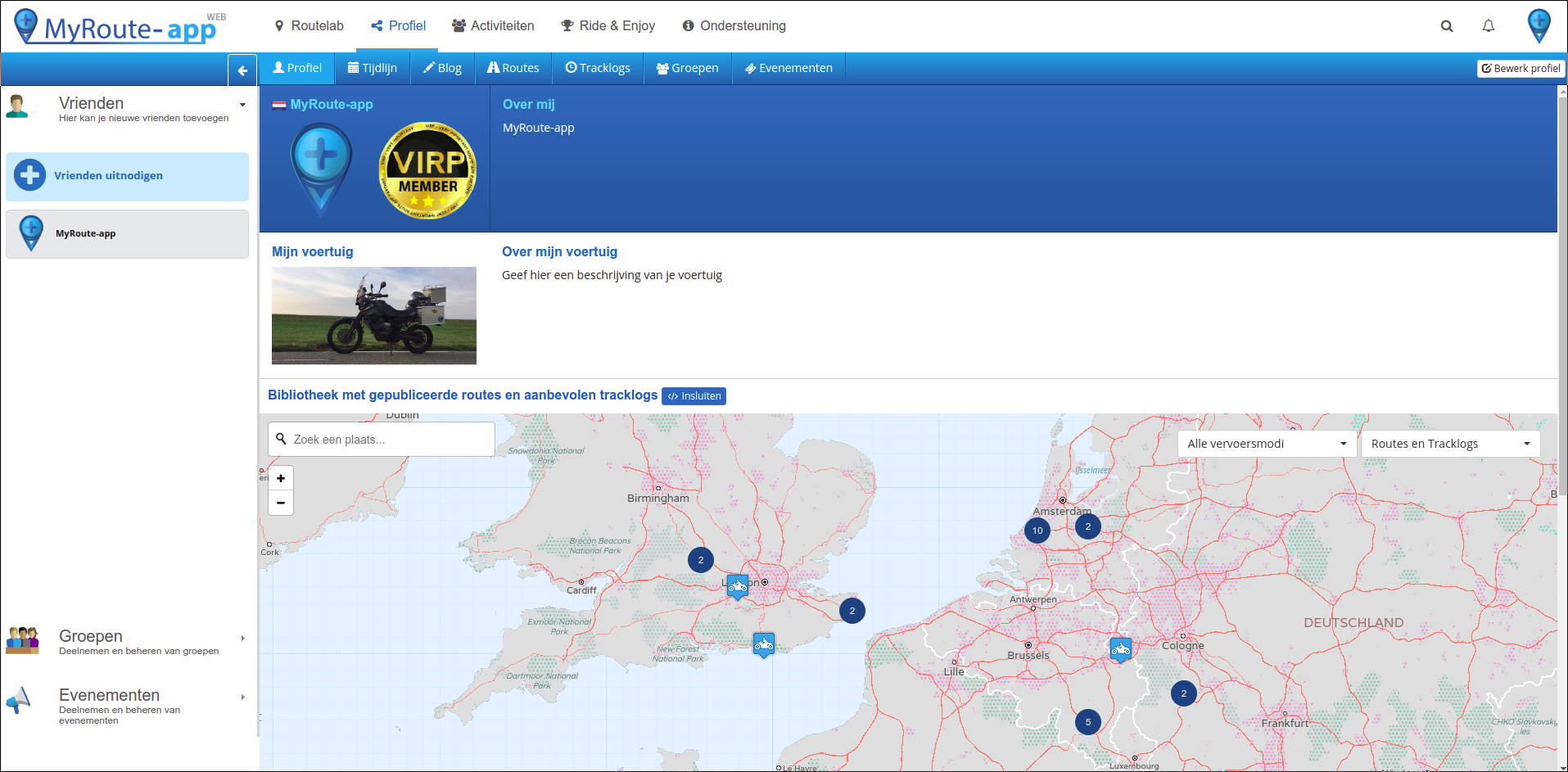This screenshot has height=772, width=1568.
Task: Click the large profile pin avatar
Action: (x=321, y=170)
